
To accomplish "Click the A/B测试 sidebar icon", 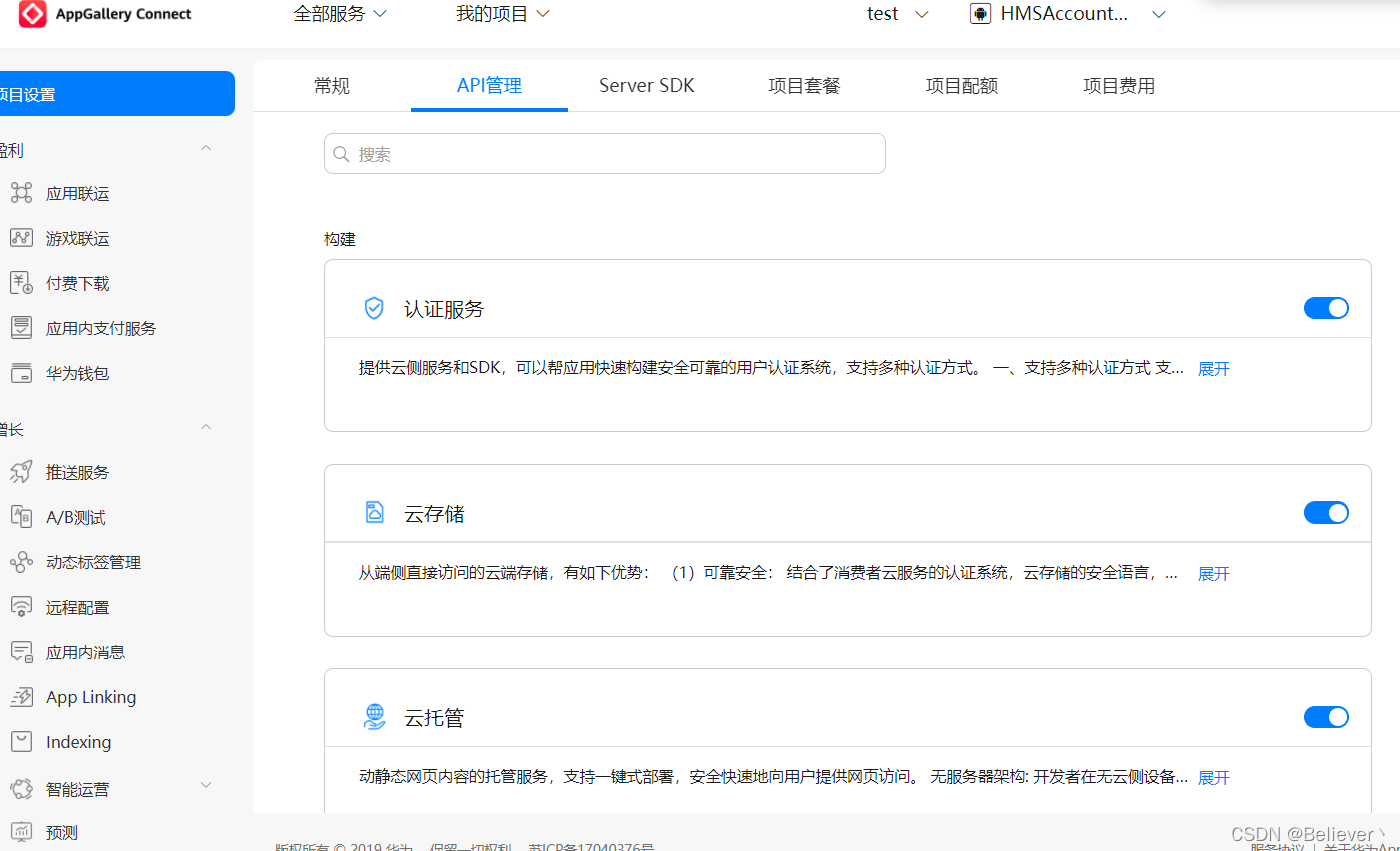I will [x=21, y=517].
